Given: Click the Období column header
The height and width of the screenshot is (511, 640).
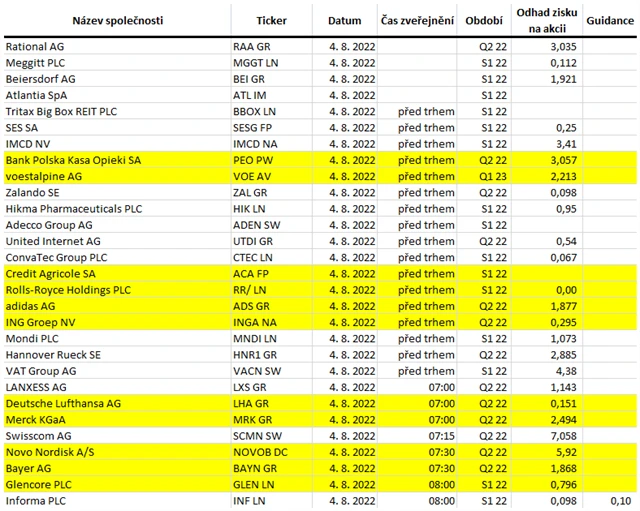Looking at the screenshot, I should 484,20.
